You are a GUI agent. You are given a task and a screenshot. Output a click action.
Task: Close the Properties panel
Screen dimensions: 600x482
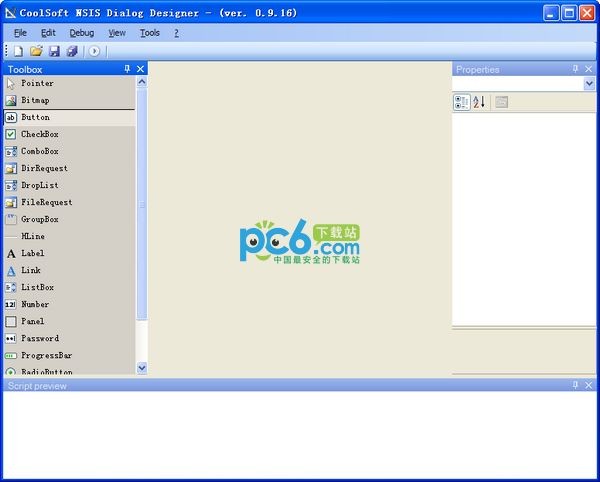coord(589,69)
